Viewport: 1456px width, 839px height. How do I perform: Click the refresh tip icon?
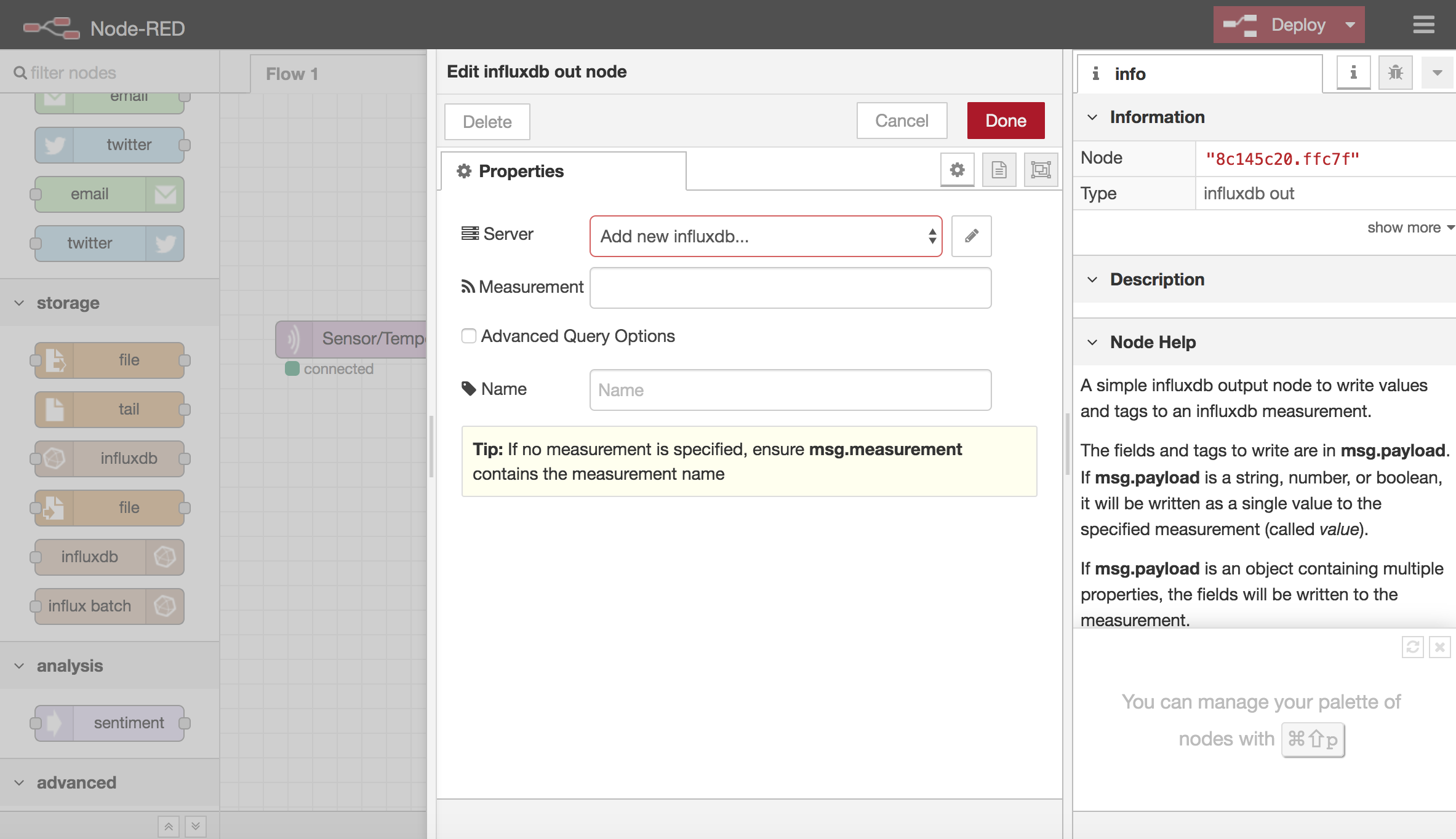(x=1412, y=647)
